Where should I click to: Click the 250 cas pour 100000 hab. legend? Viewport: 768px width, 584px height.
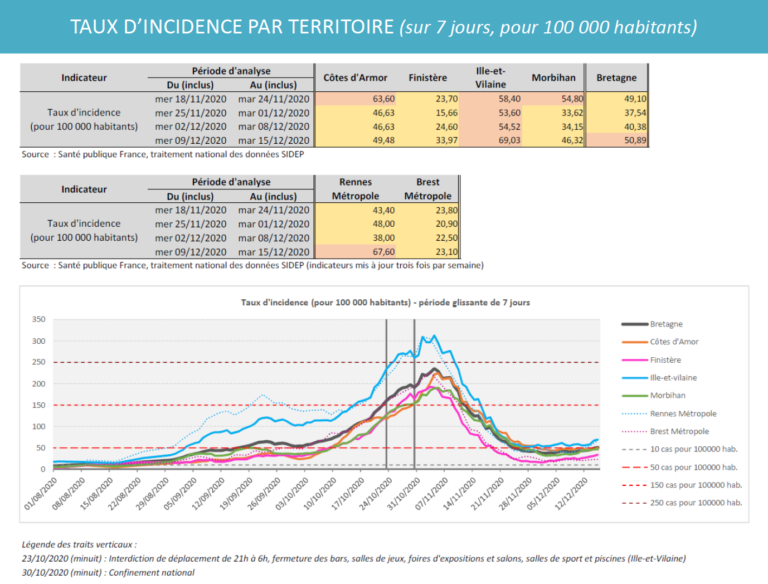click(x=682, y=503)
